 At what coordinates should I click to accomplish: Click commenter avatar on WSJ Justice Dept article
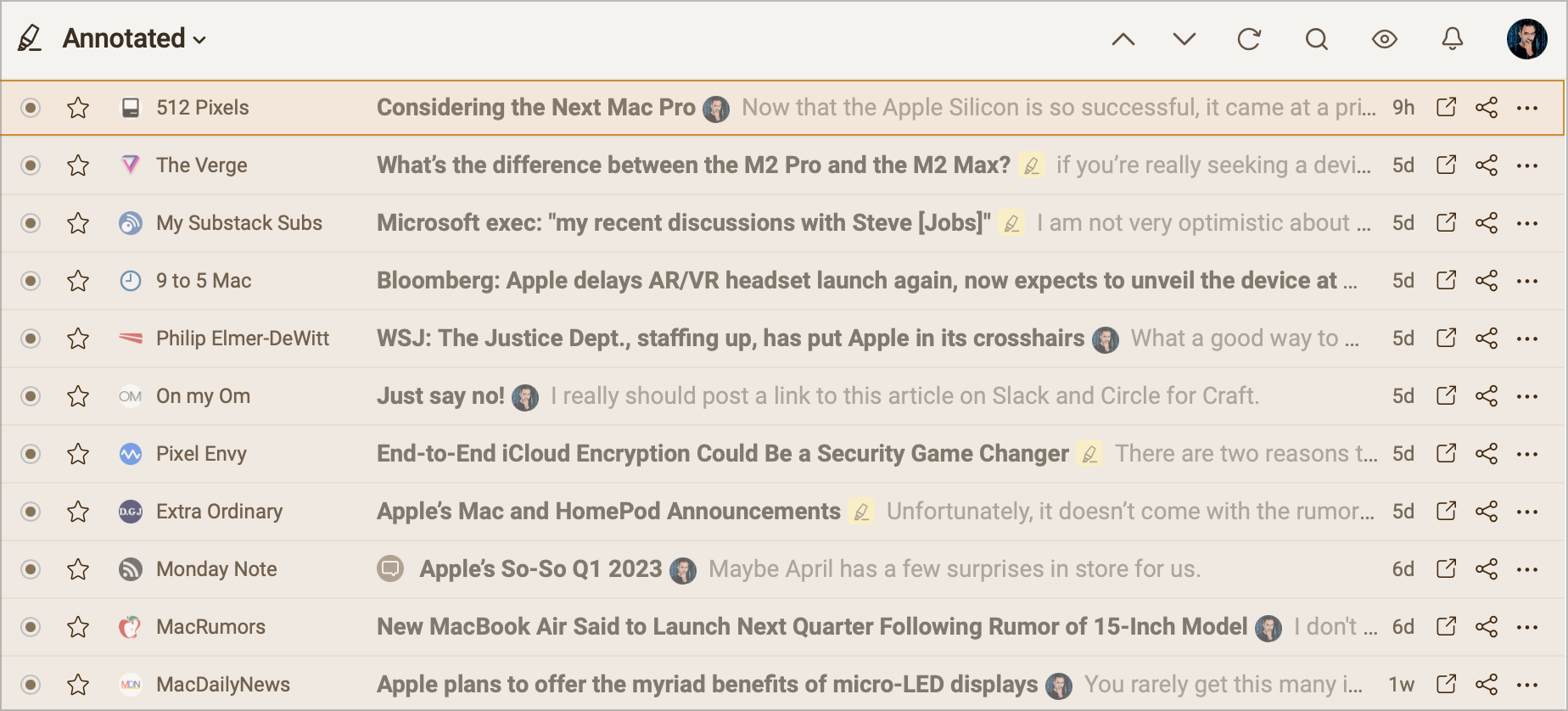pos(1105,339)
